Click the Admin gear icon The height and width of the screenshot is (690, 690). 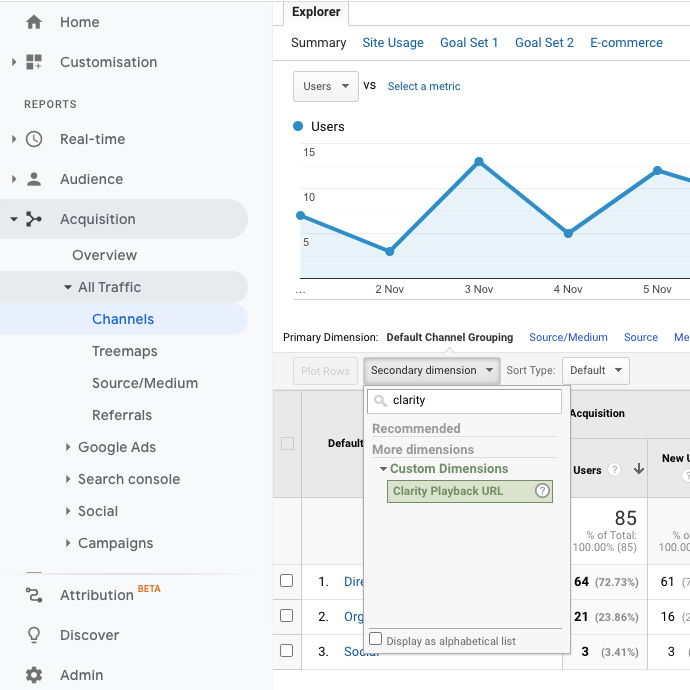(x=34, y=675)
